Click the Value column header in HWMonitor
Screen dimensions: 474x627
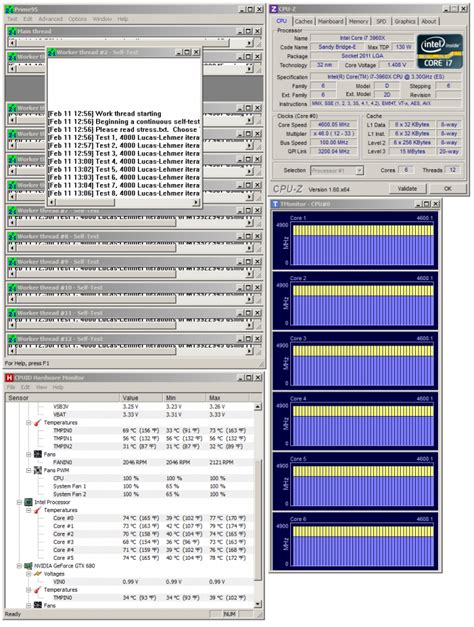point(141,397)
